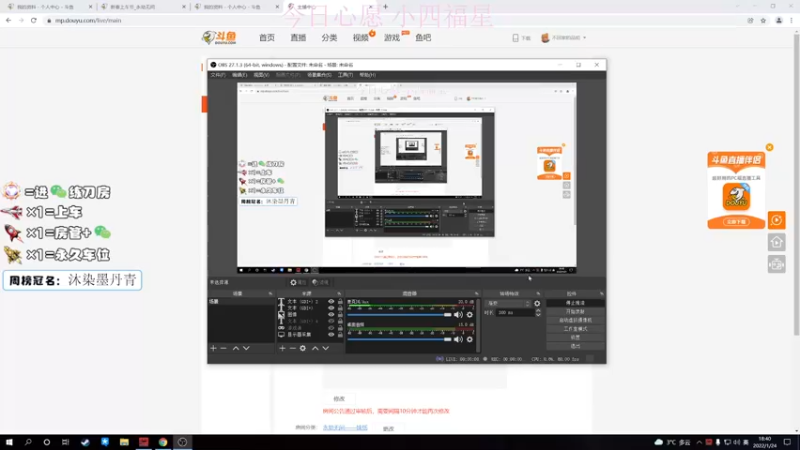Click Exit button in OBS controls
This screenshot has height=450, width=800.
[x=575, y=346]
